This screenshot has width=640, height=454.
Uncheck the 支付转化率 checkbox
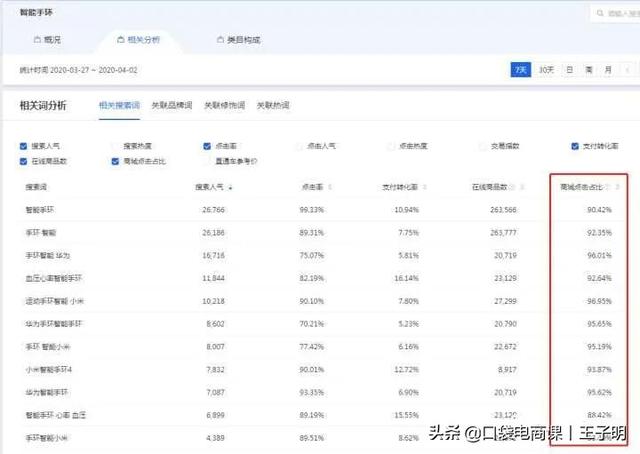point(575,146)
